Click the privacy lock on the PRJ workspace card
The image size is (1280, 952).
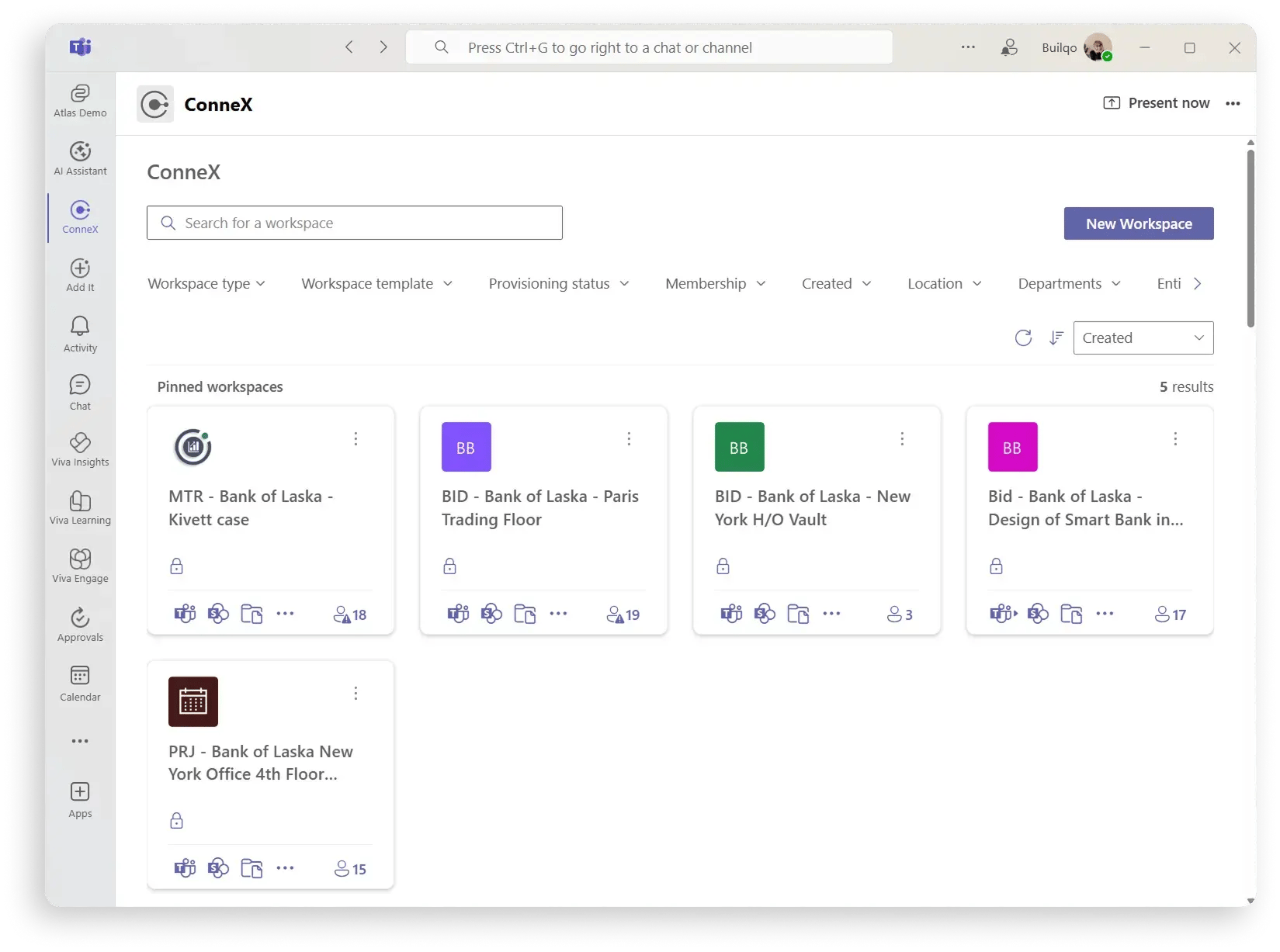pyautogui.click(x=176, y=820)
